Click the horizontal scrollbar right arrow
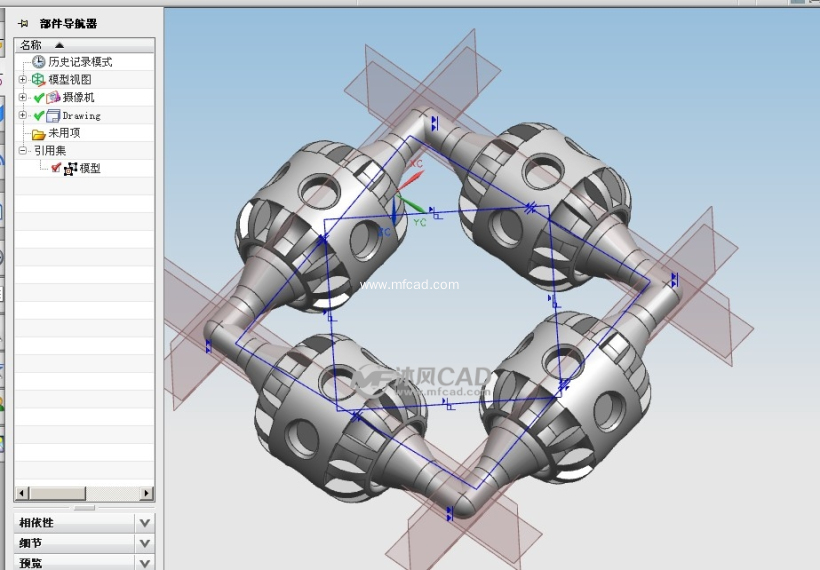This screenshot has width=820, height=570. point(147,493)
